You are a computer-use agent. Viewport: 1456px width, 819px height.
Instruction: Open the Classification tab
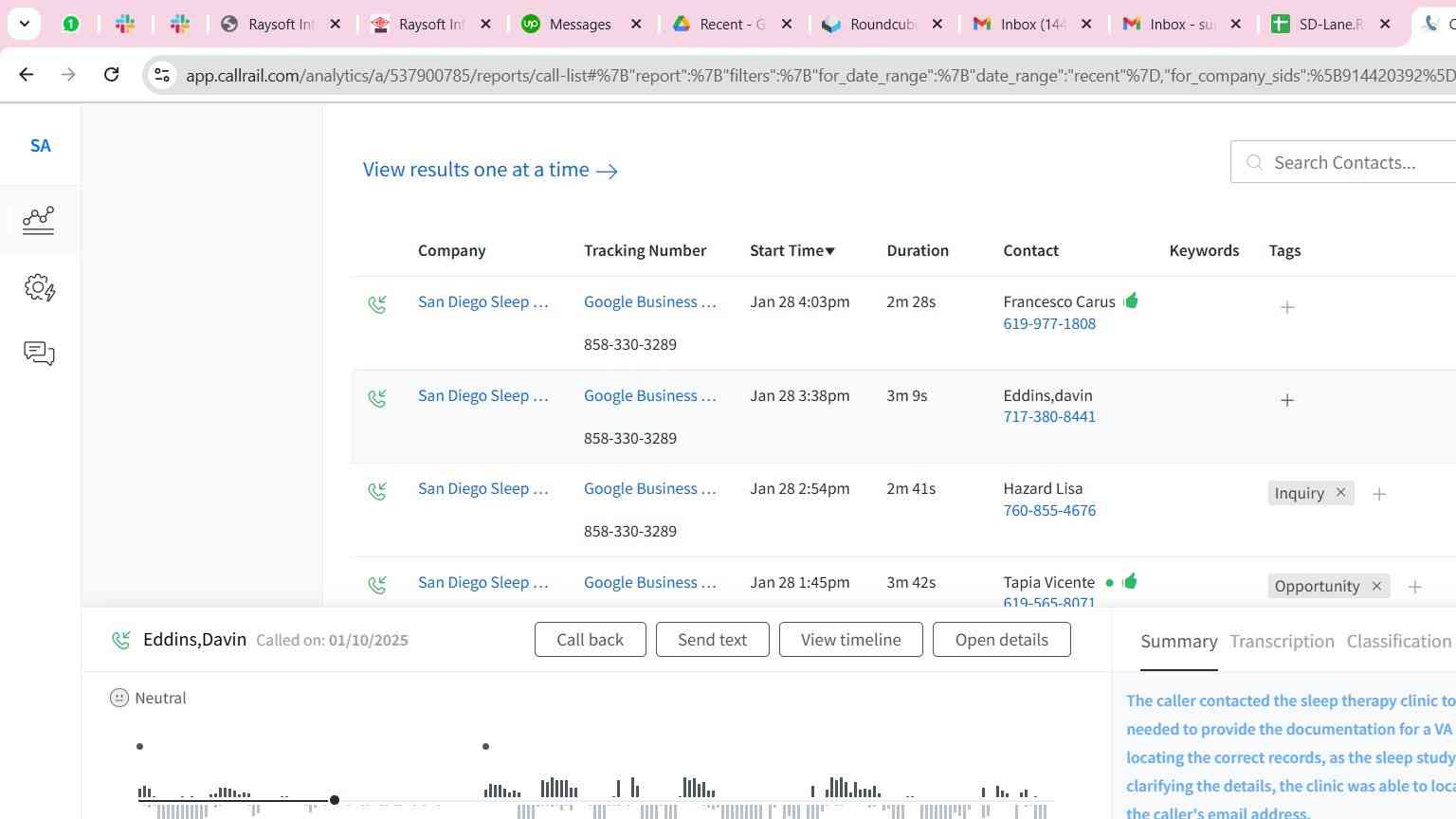[1399, 642]
